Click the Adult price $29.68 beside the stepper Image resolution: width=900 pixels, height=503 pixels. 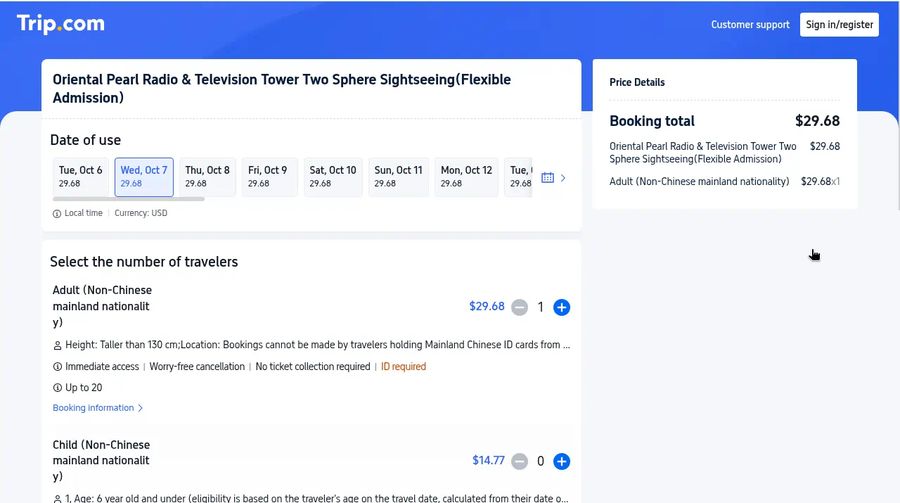487,307
